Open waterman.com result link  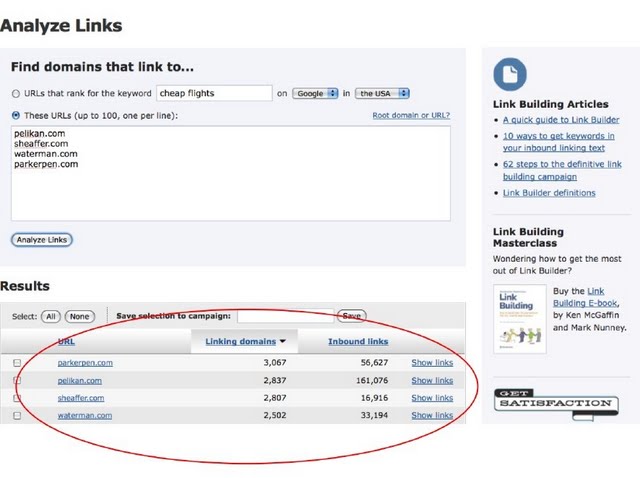pyautogui.click(x=84, y=415)
